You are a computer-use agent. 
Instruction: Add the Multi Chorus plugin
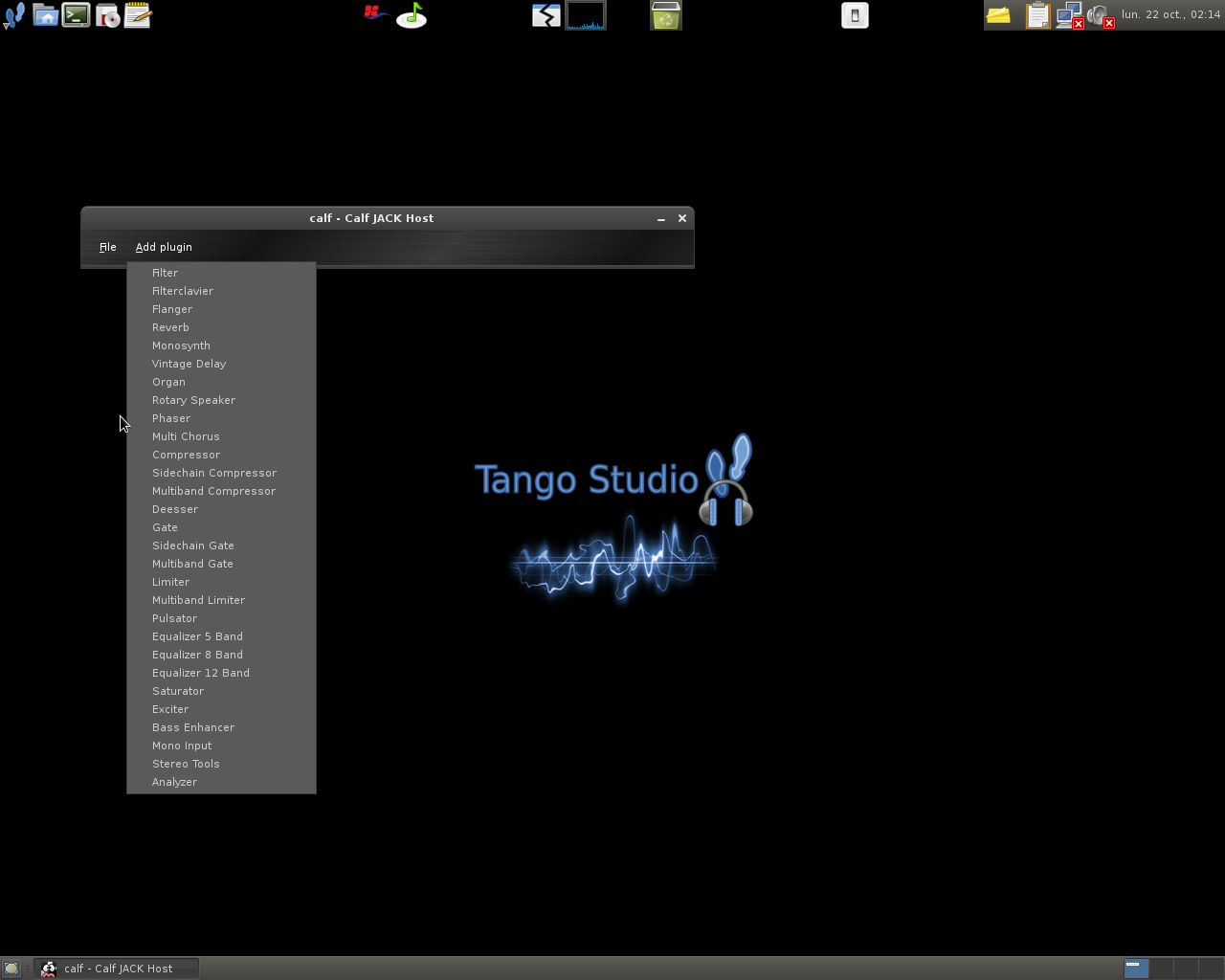coord(221,436)
